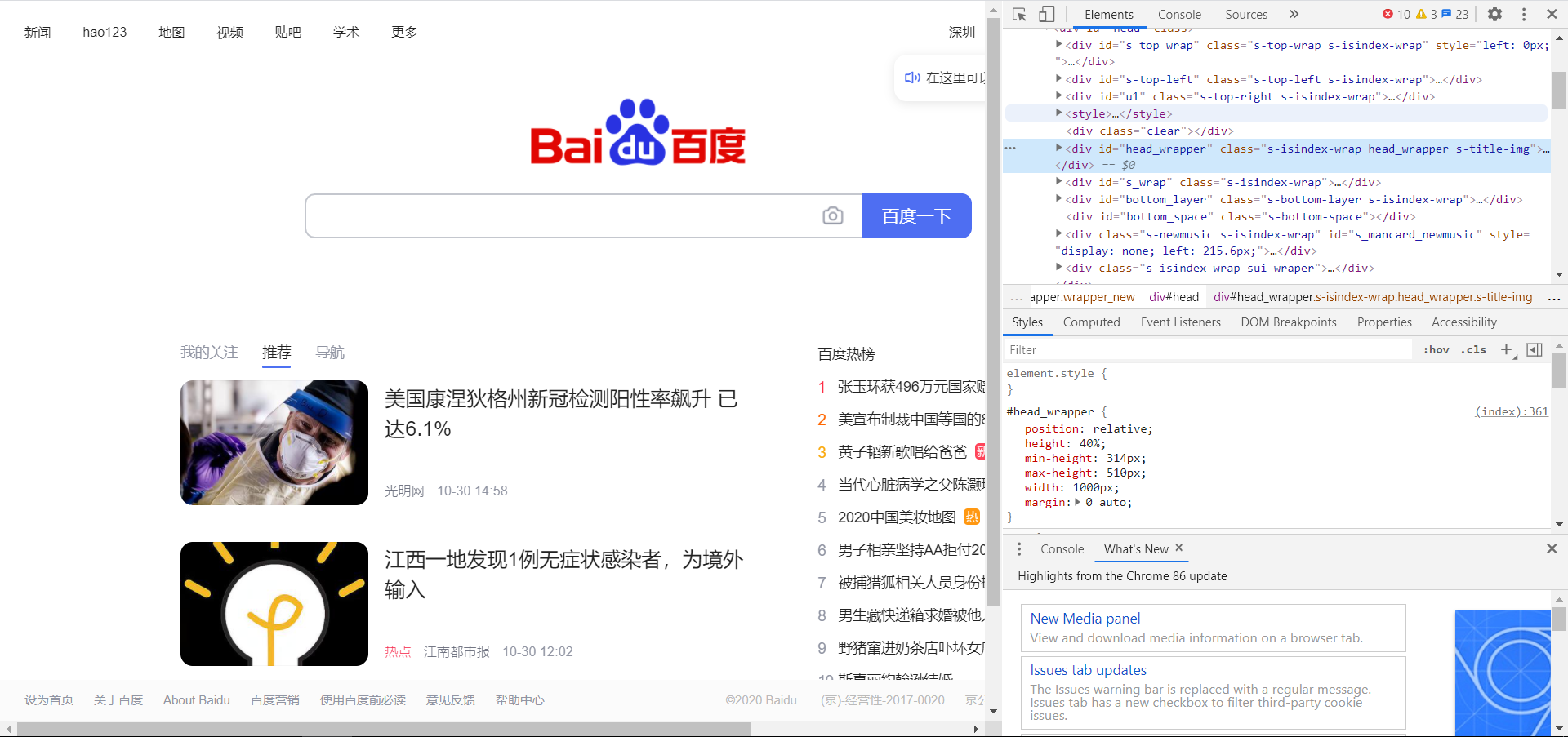
Task: Select the Styles tab
Action: [1027, 322]
